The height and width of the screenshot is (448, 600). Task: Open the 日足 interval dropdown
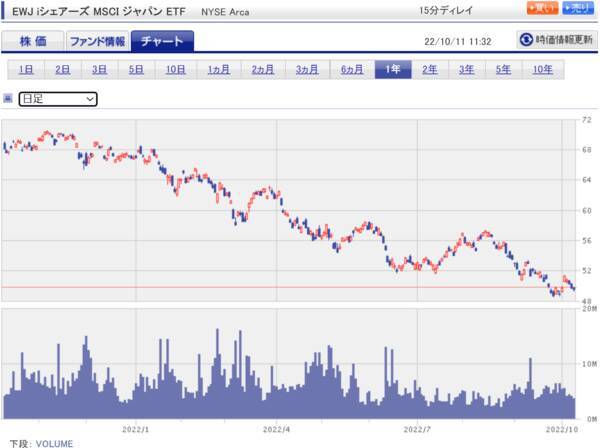(58, 99)
